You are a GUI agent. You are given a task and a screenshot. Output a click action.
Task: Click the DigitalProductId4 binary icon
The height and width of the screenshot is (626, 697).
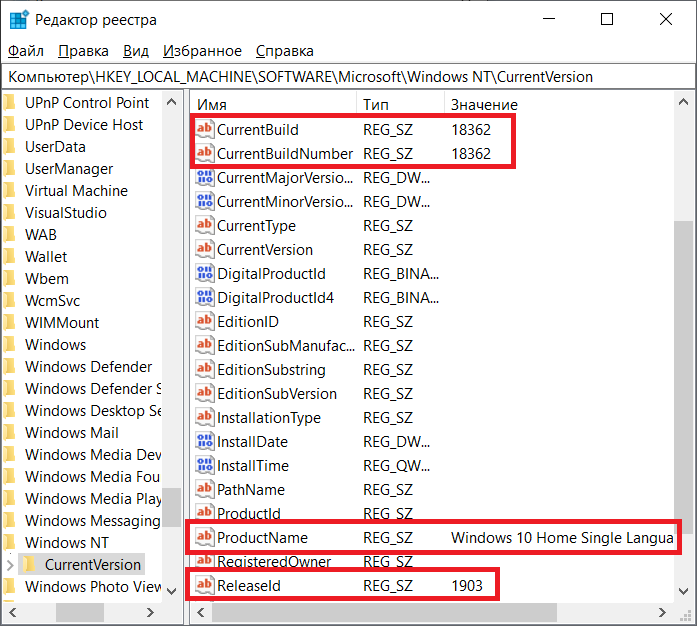[204, 297]
